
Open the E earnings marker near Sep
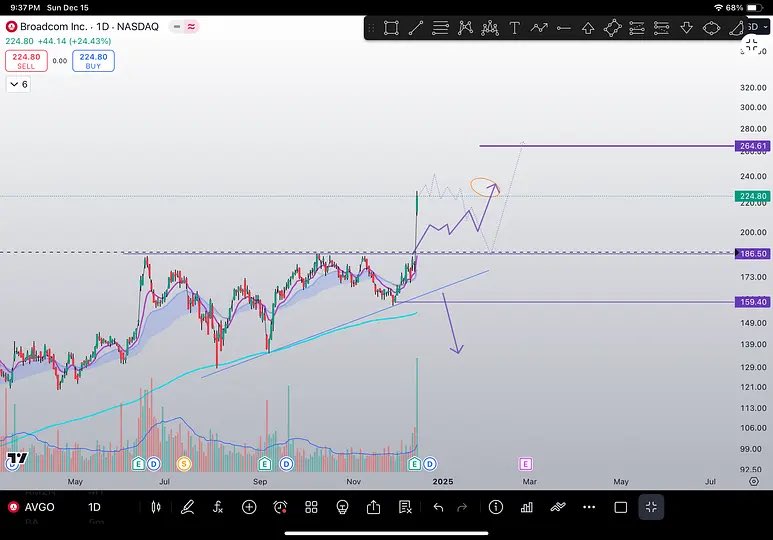click(x=265, y=464)
